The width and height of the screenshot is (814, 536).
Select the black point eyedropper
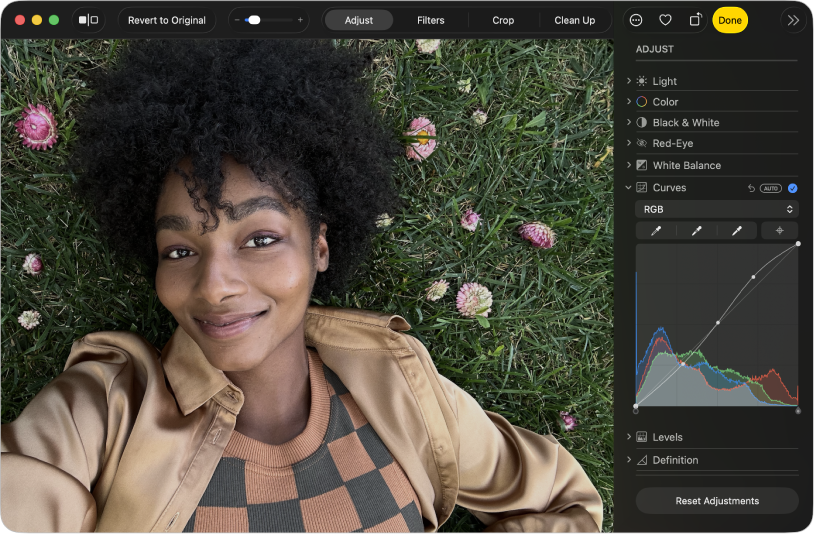coord(656,231)
